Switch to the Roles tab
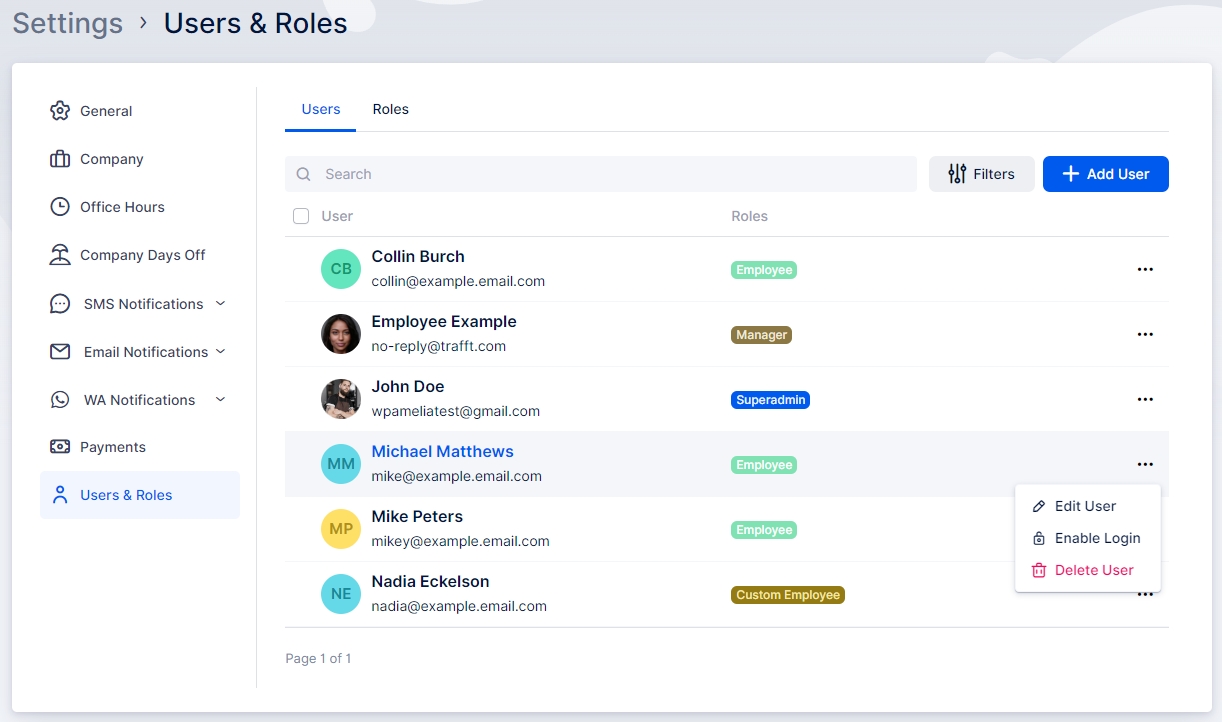 click(390, 109)
